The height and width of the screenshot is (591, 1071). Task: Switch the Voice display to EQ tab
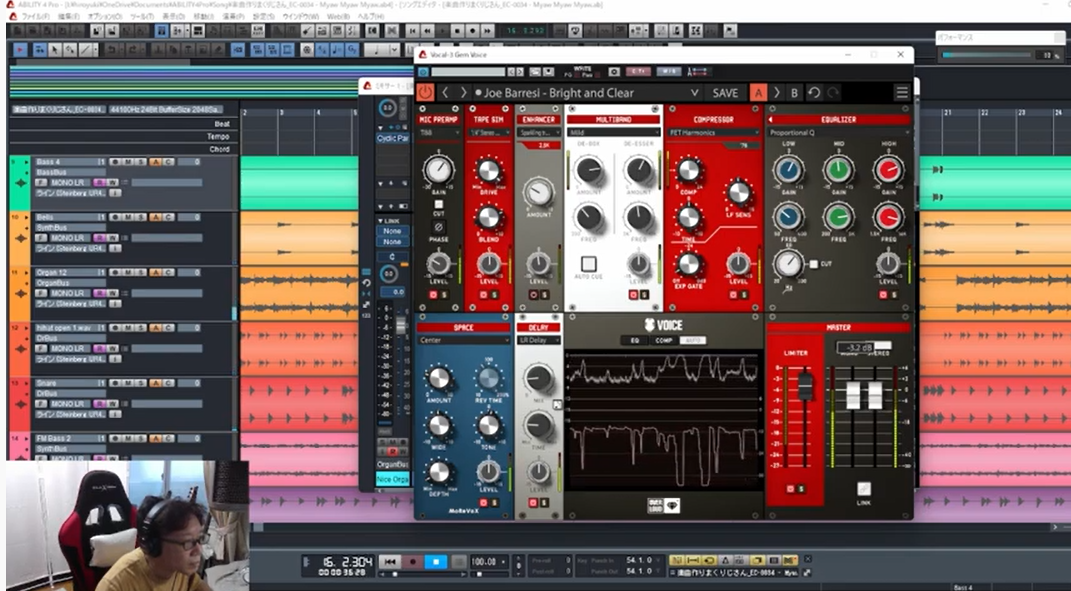click(635, 340)
